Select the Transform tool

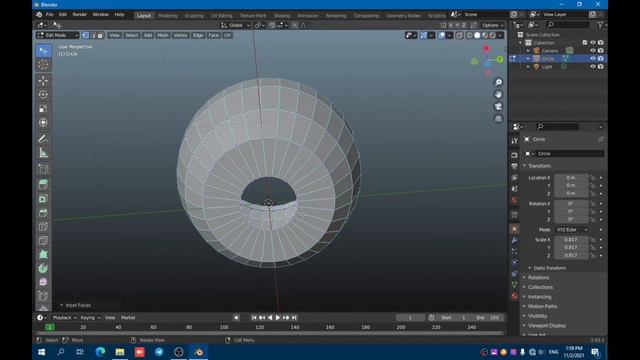(43, 122)
